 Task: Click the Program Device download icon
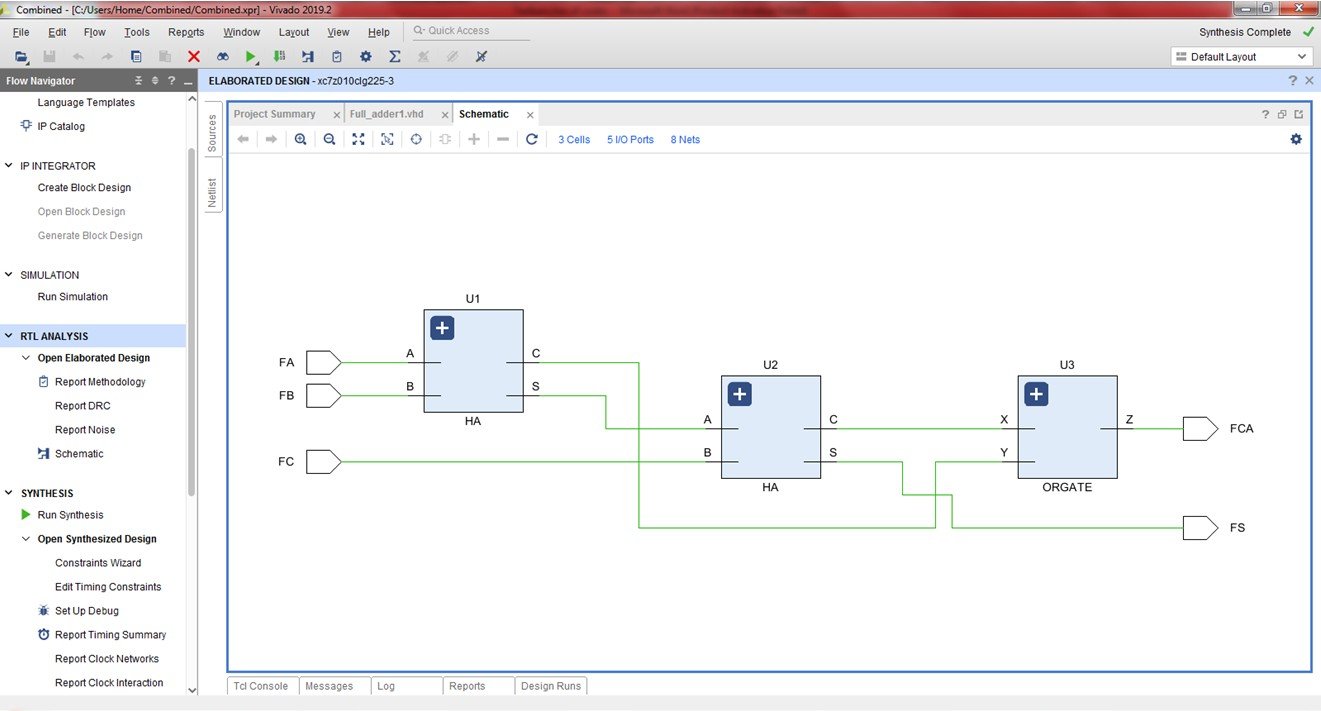279,57
